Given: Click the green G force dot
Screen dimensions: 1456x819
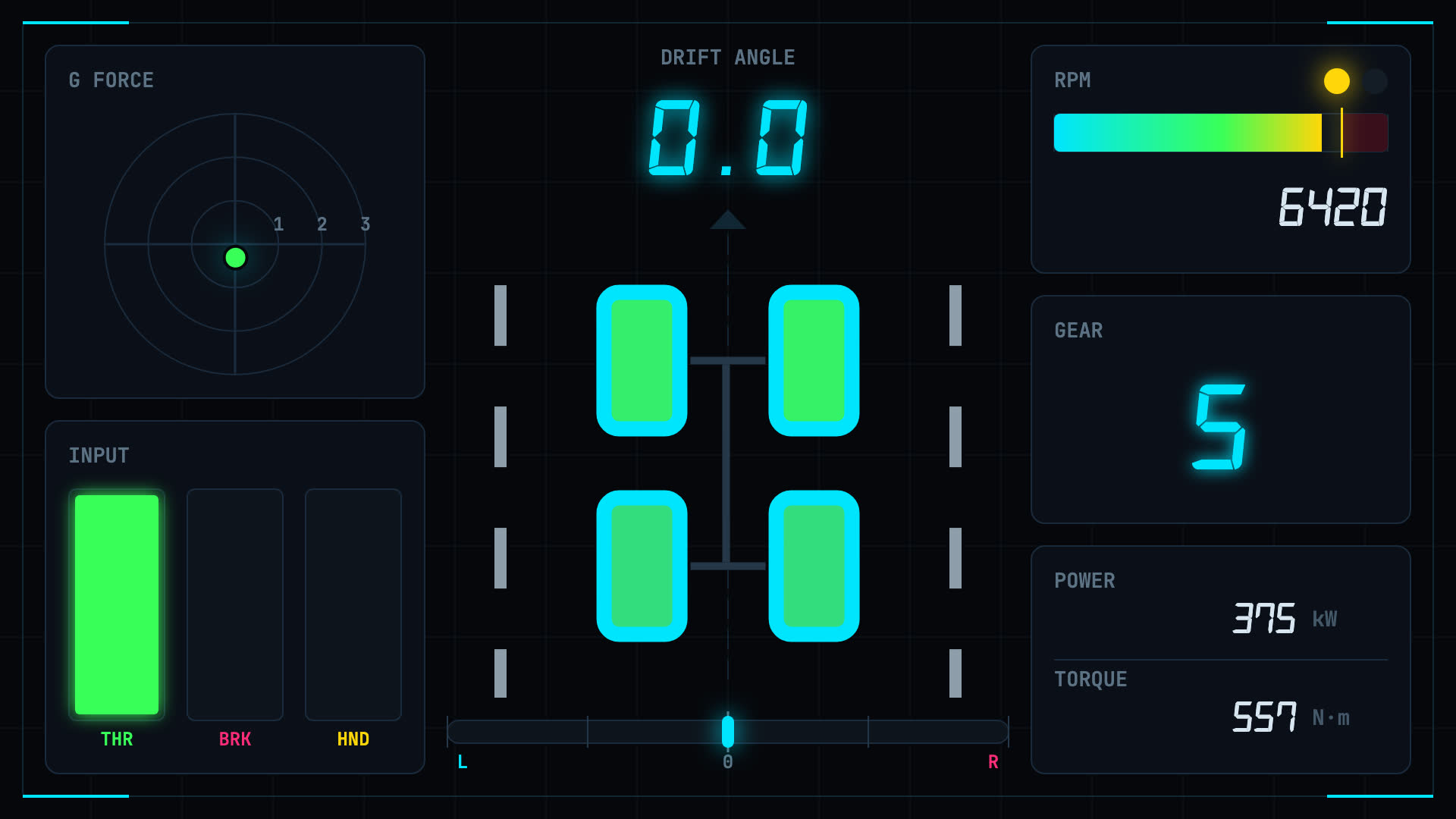Looking at the screenshot, I should coord(236,258).
